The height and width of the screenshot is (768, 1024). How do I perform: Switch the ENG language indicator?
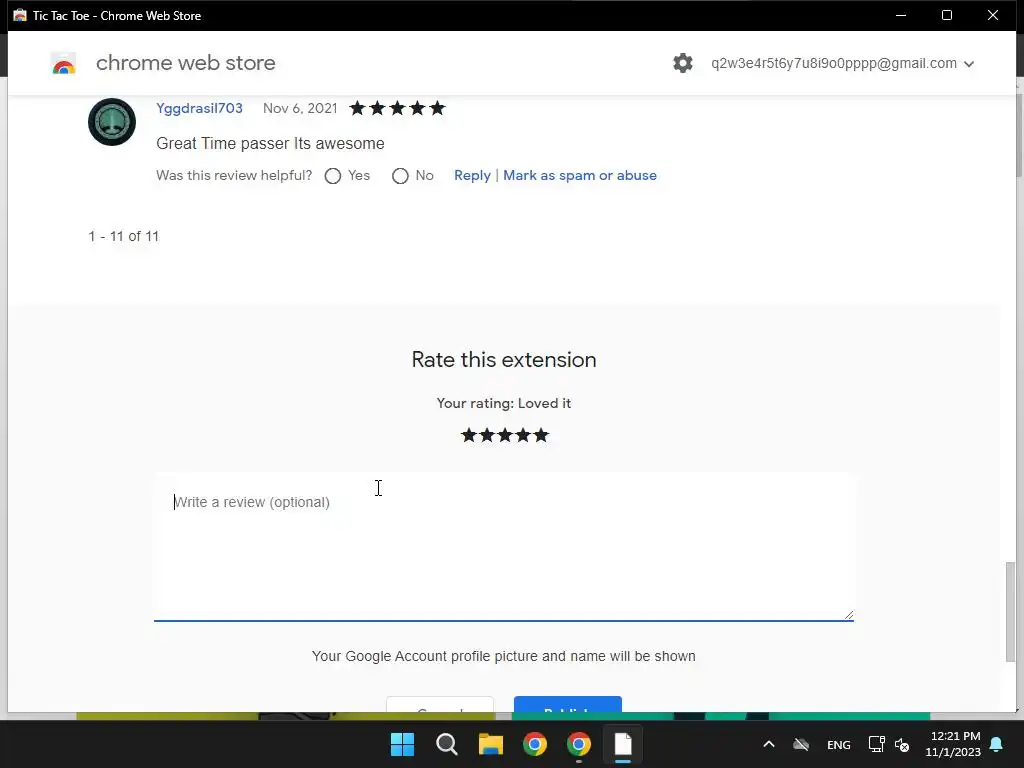tap(839, 745)
